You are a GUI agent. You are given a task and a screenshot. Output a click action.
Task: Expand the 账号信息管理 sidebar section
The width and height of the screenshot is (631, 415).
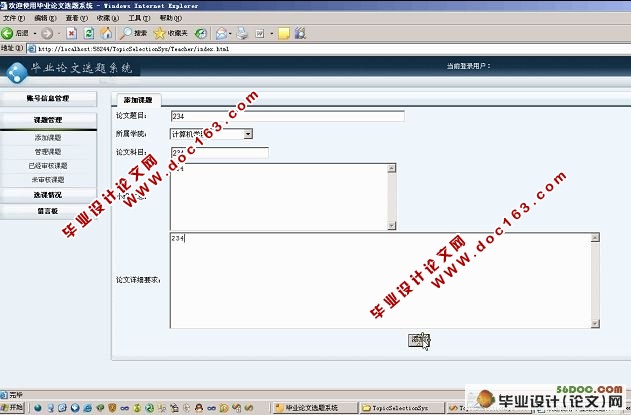coord(48,98)
